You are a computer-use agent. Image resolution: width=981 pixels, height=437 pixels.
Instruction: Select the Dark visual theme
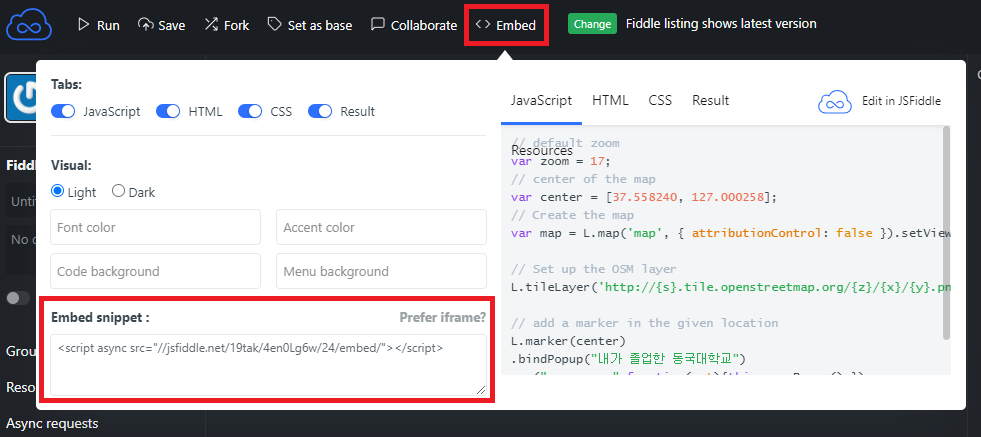click(118, 191)
